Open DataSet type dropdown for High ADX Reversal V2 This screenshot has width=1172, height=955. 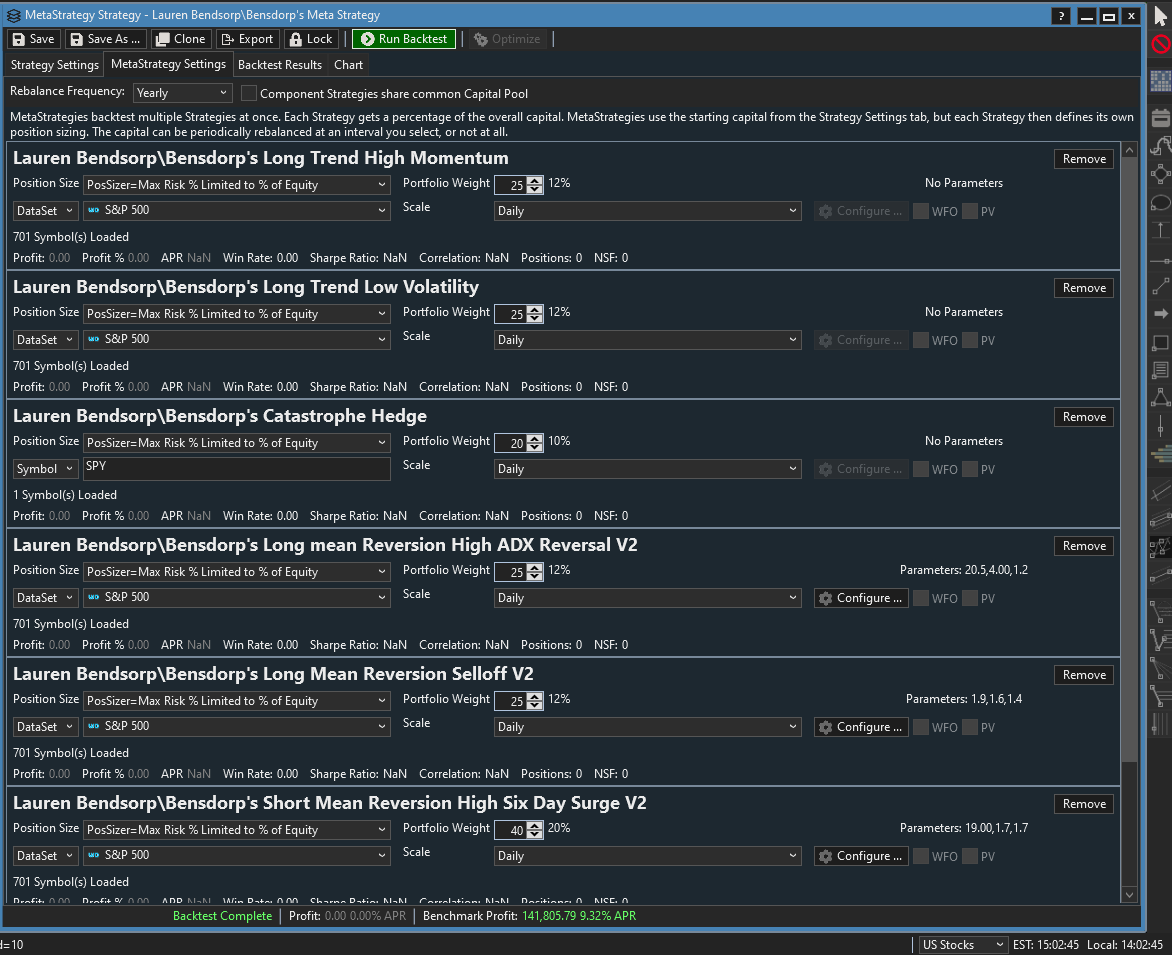(x=46, y=598)
